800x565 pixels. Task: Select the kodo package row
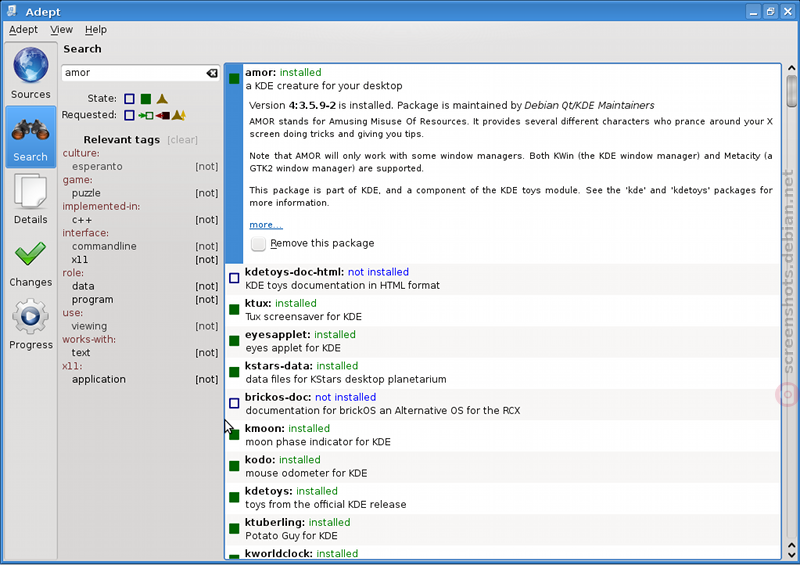click(x=503, y=466)
